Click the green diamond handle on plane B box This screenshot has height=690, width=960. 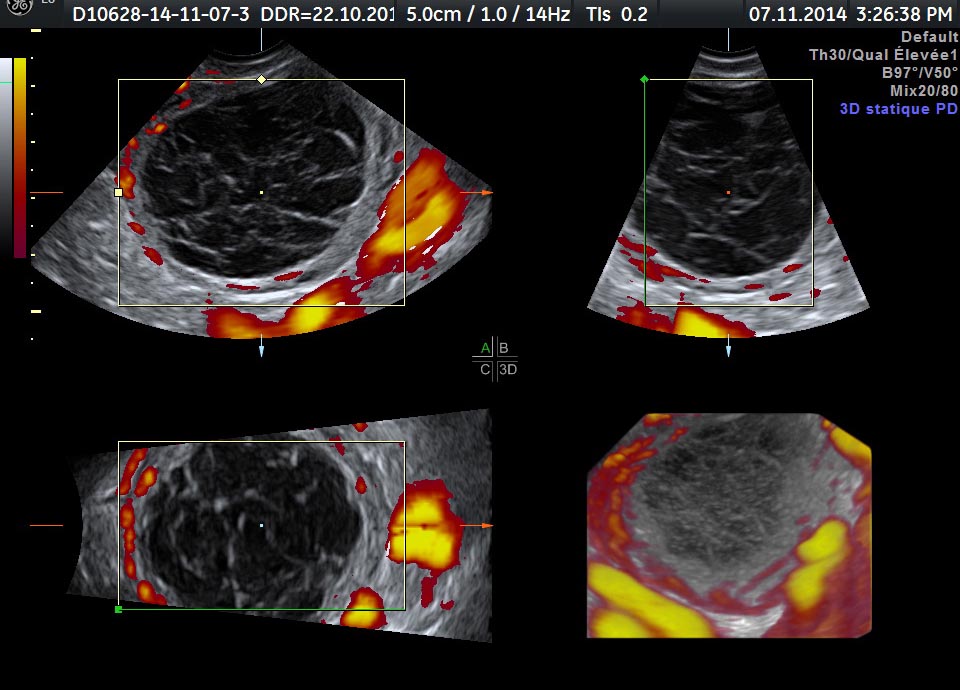tap(644, 79)
